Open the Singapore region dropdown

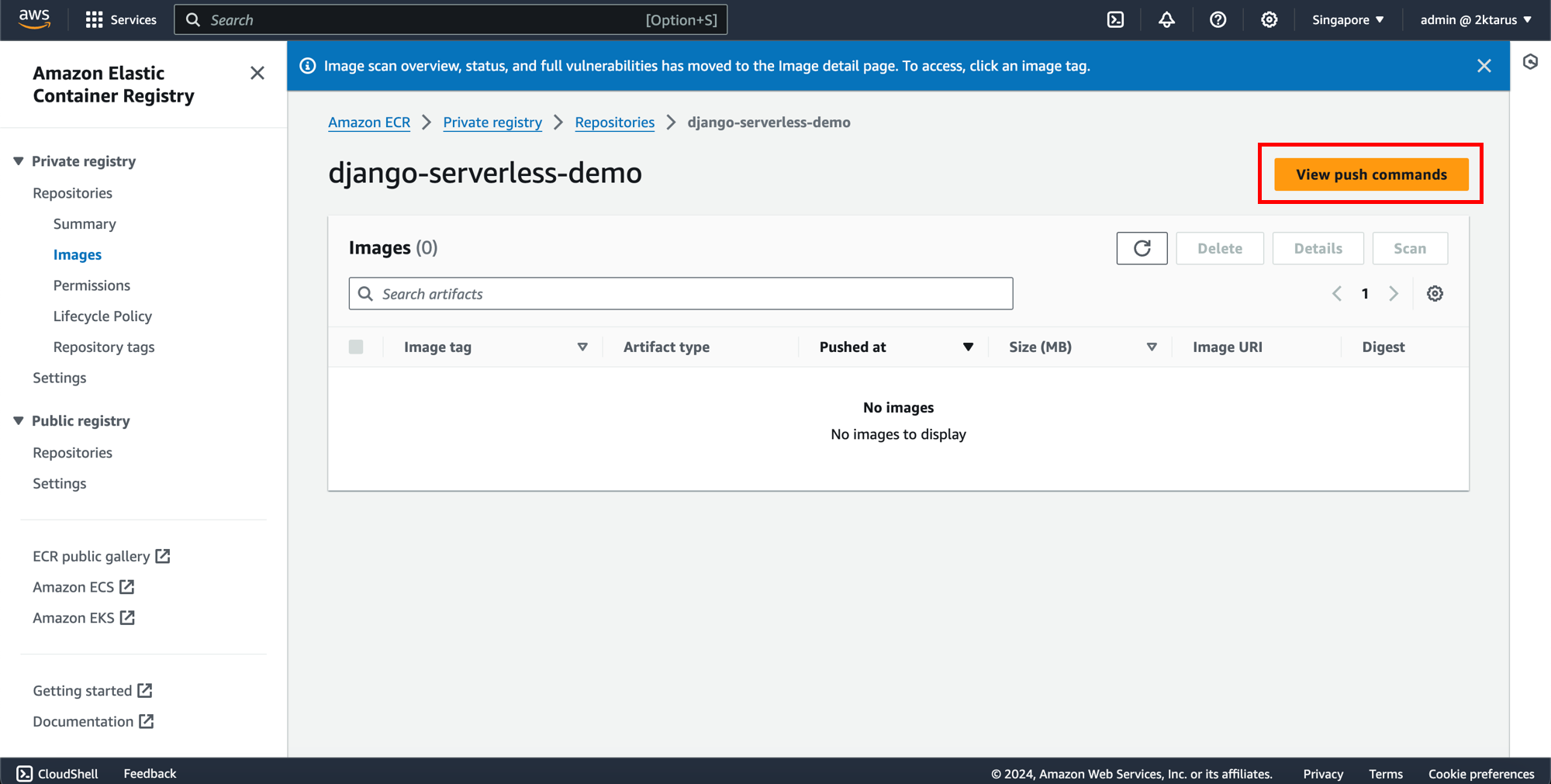(1348, 19)
